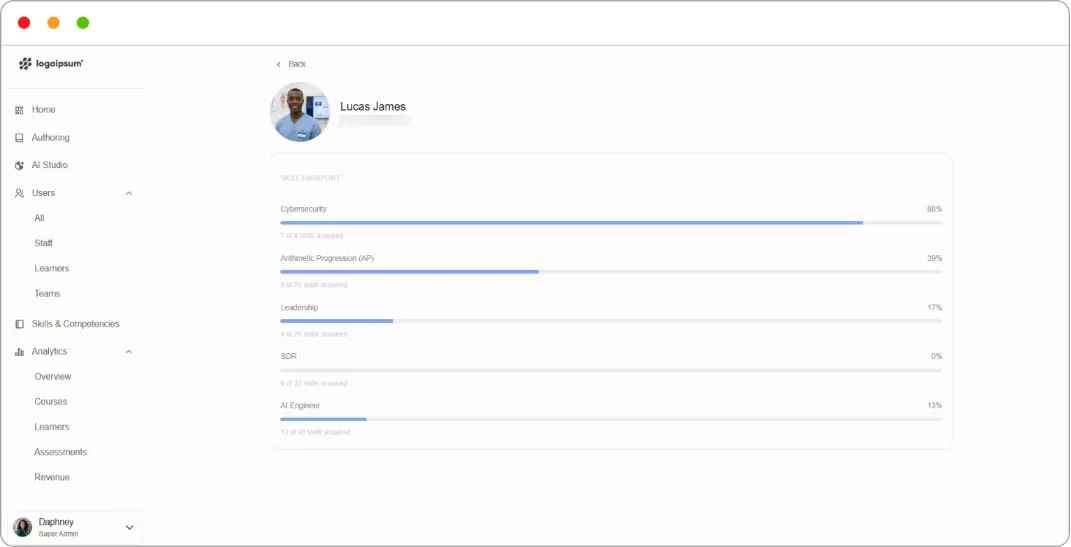The height and width of the screenshot is (547, 1071).
Task: Click the AI Engineer progress bar
Action: click(x=611, y=419)
